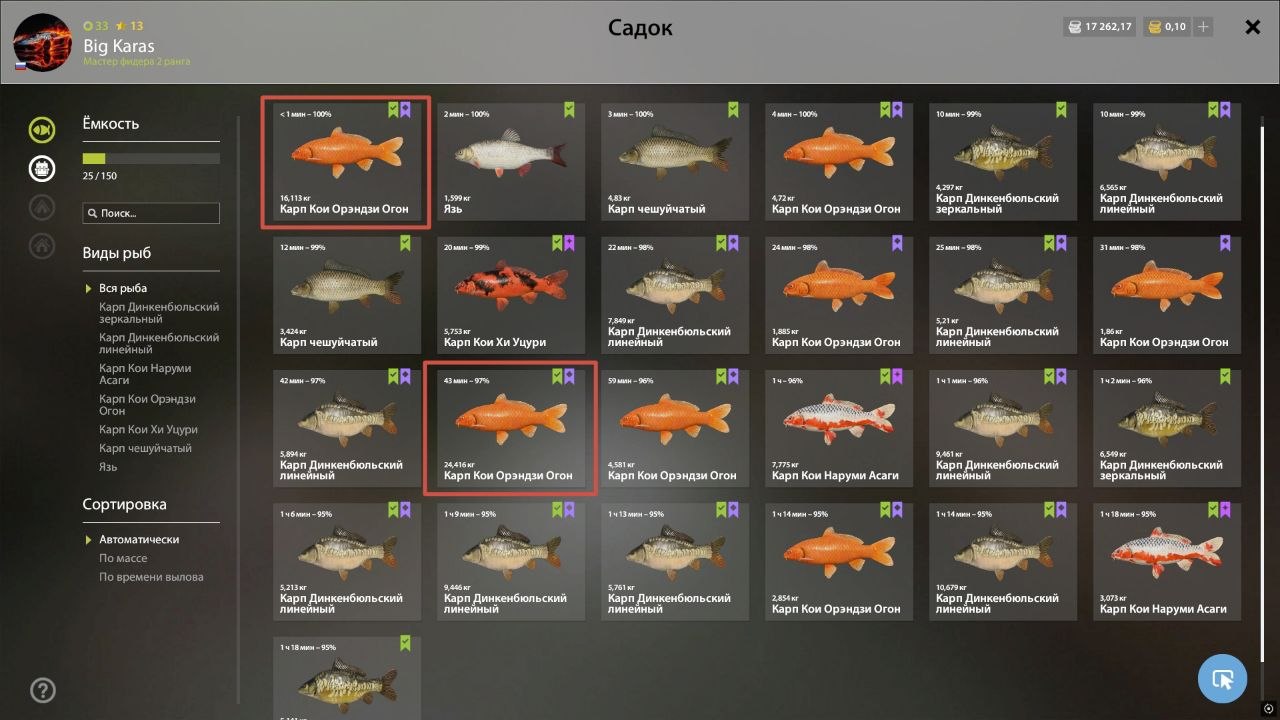Click the Ёмкость capacity progress bar
Viewport: 1280px width, 720px height.
pos(151,159)
